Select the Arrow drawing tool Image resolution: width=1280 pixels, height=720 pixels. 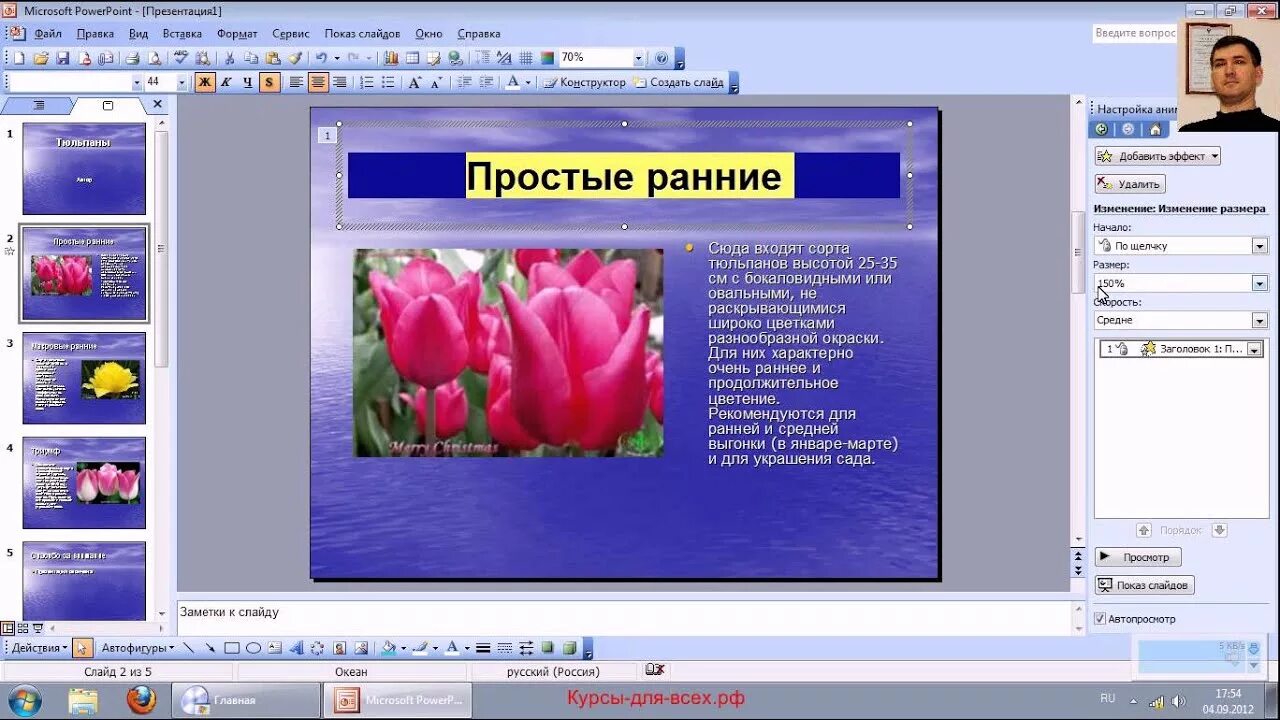[211, 648]
